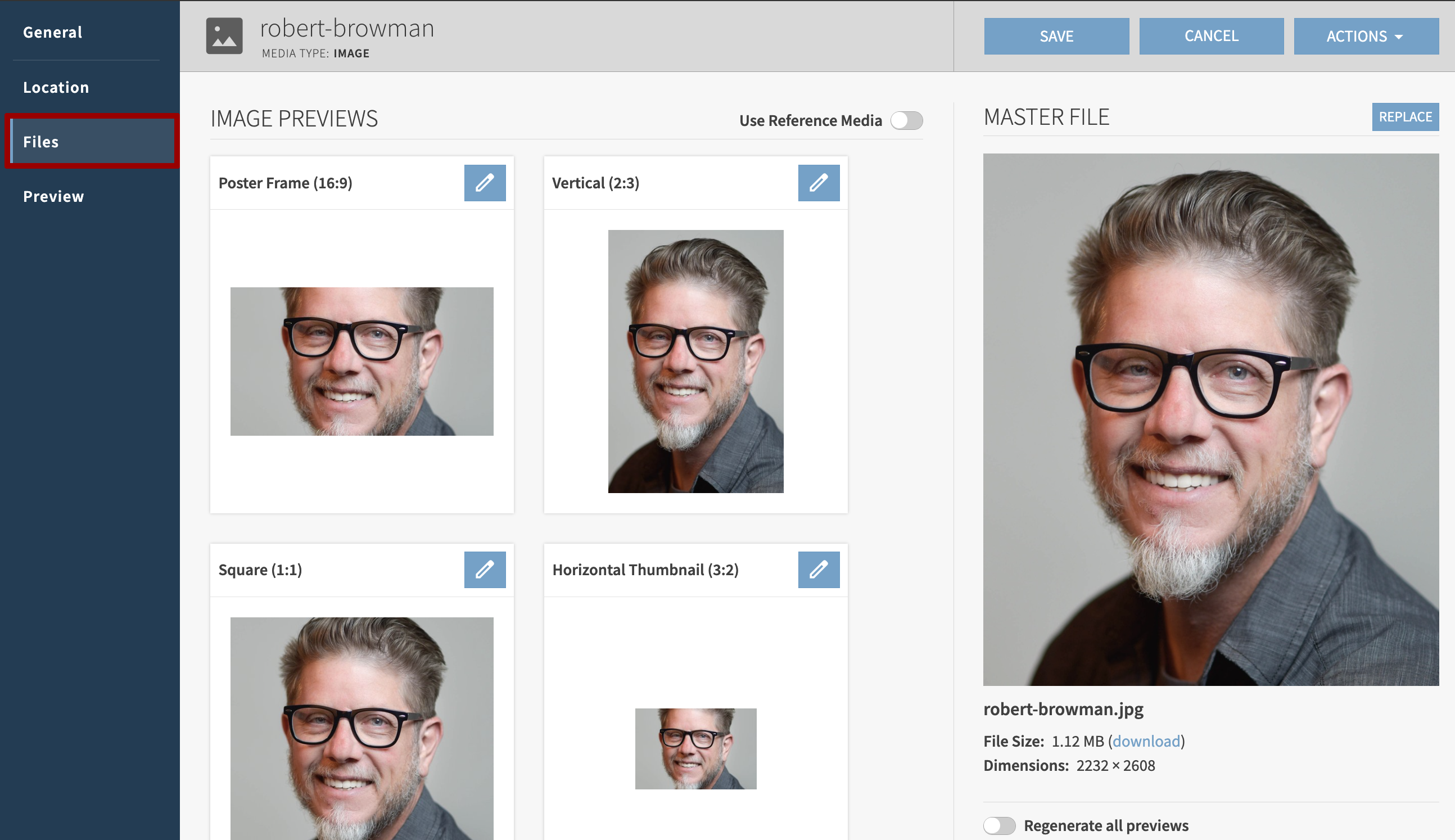Go to the Location section
The height and width of the screenshot is (840, 1455).
coord(56,87)
